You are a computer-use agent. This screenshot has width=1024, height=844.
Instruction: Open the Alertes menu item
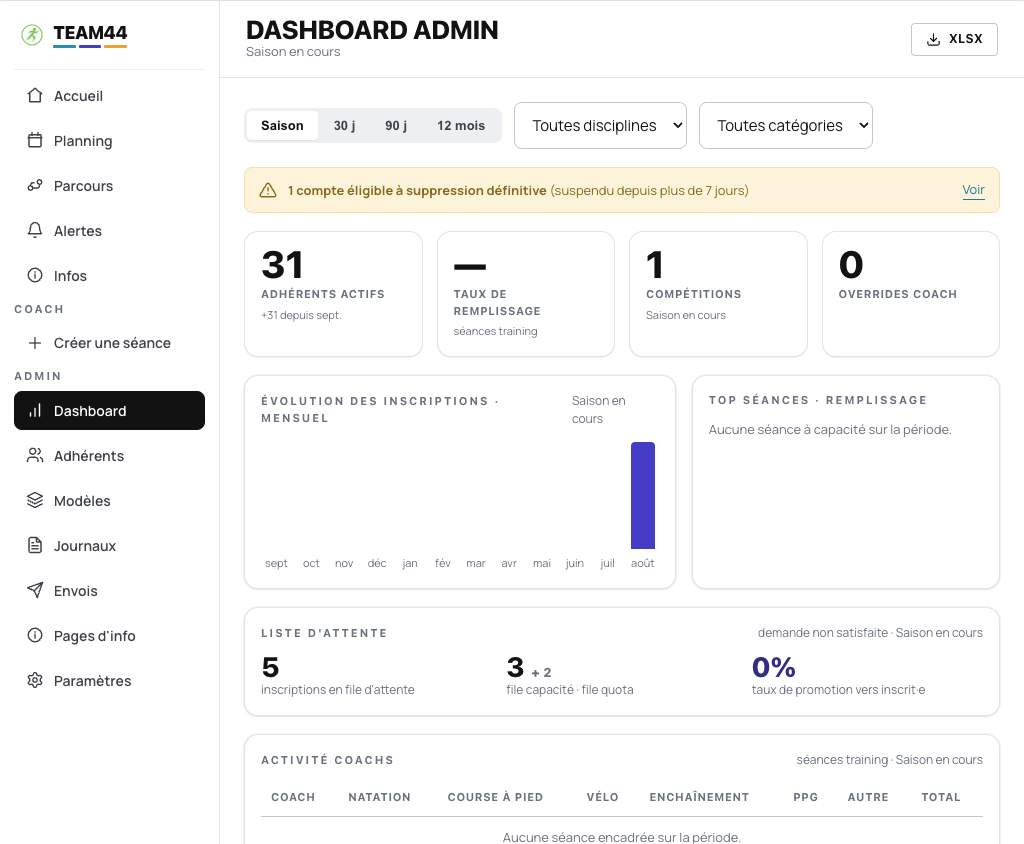[110, 231]
